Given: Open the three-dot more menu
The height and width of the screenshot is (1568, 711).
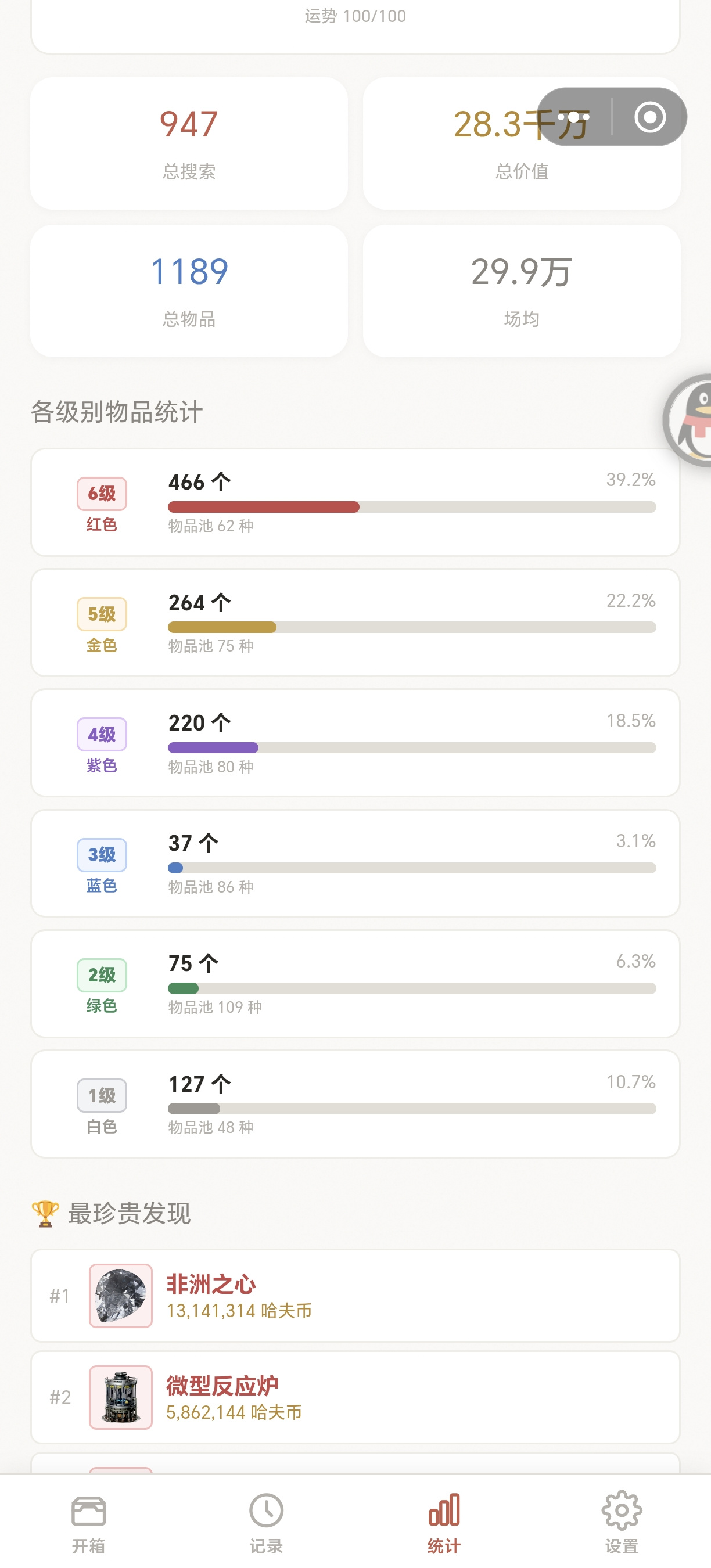Looking at the screenshot, I should tap(573, 117).
